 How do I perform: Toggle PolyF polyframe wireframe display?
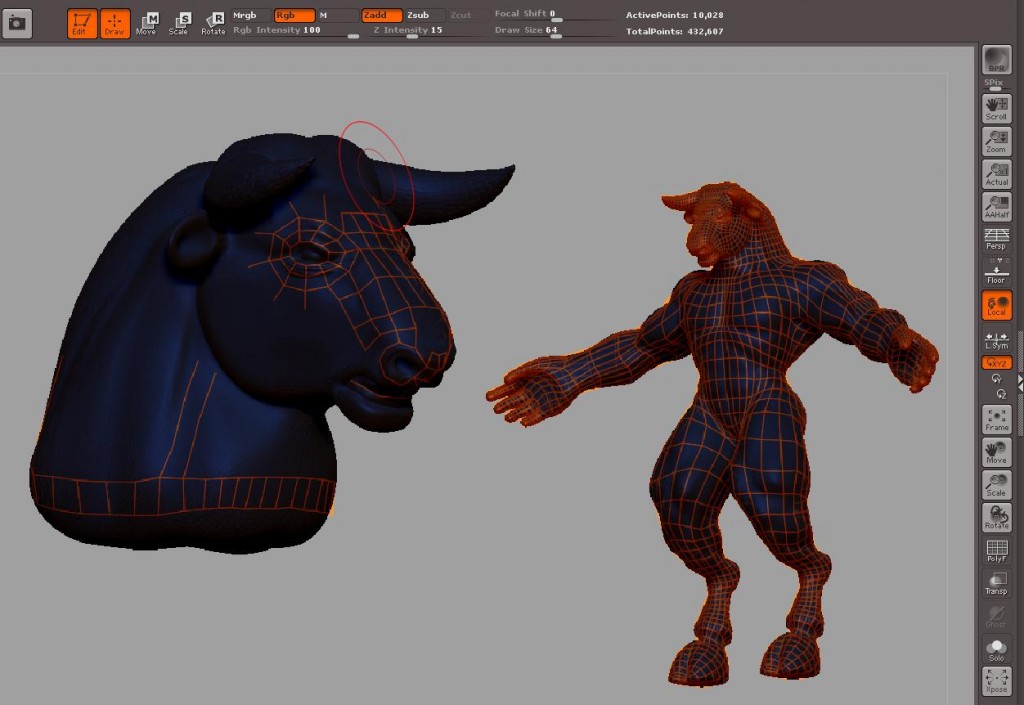tap(996, 551)
